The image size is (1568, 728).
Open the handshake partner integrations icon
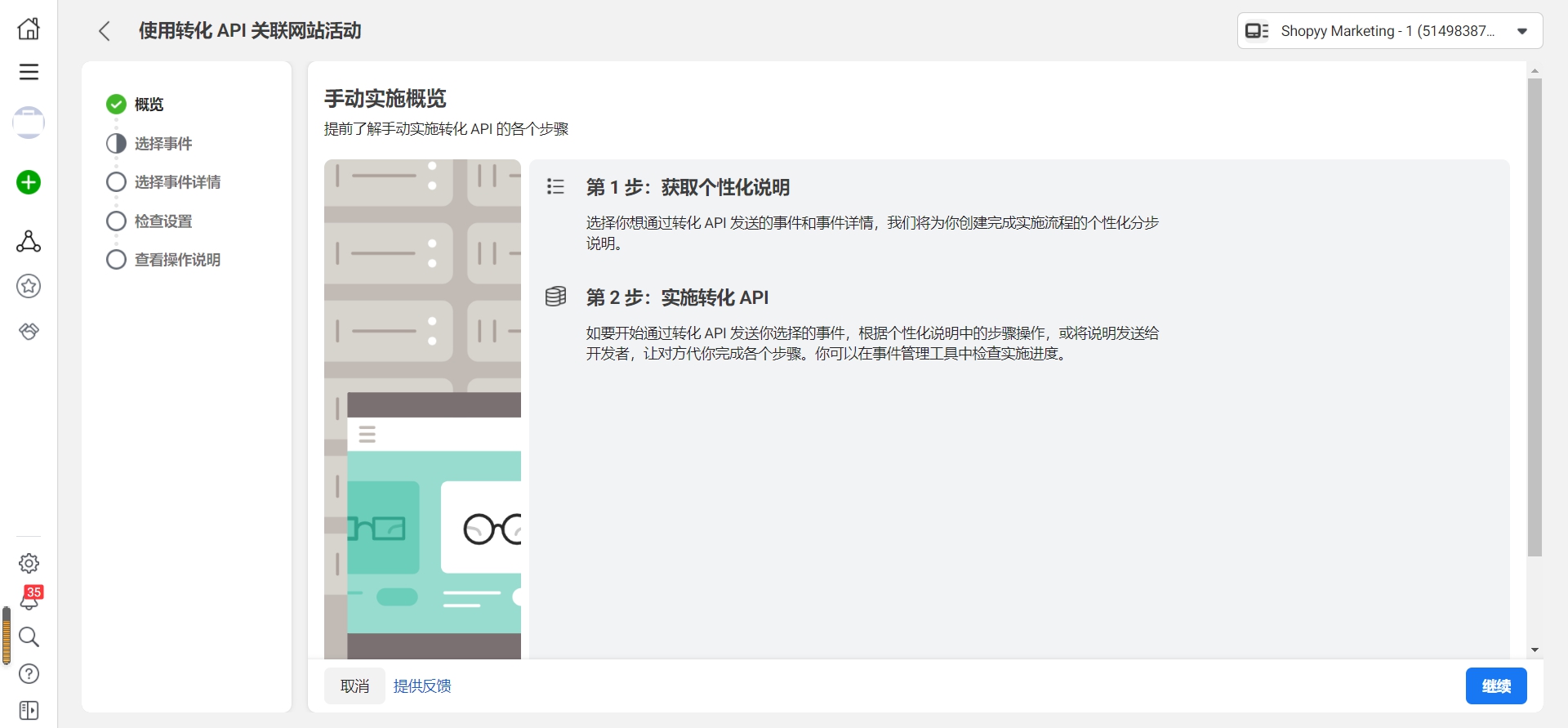[x=29, y=331]
